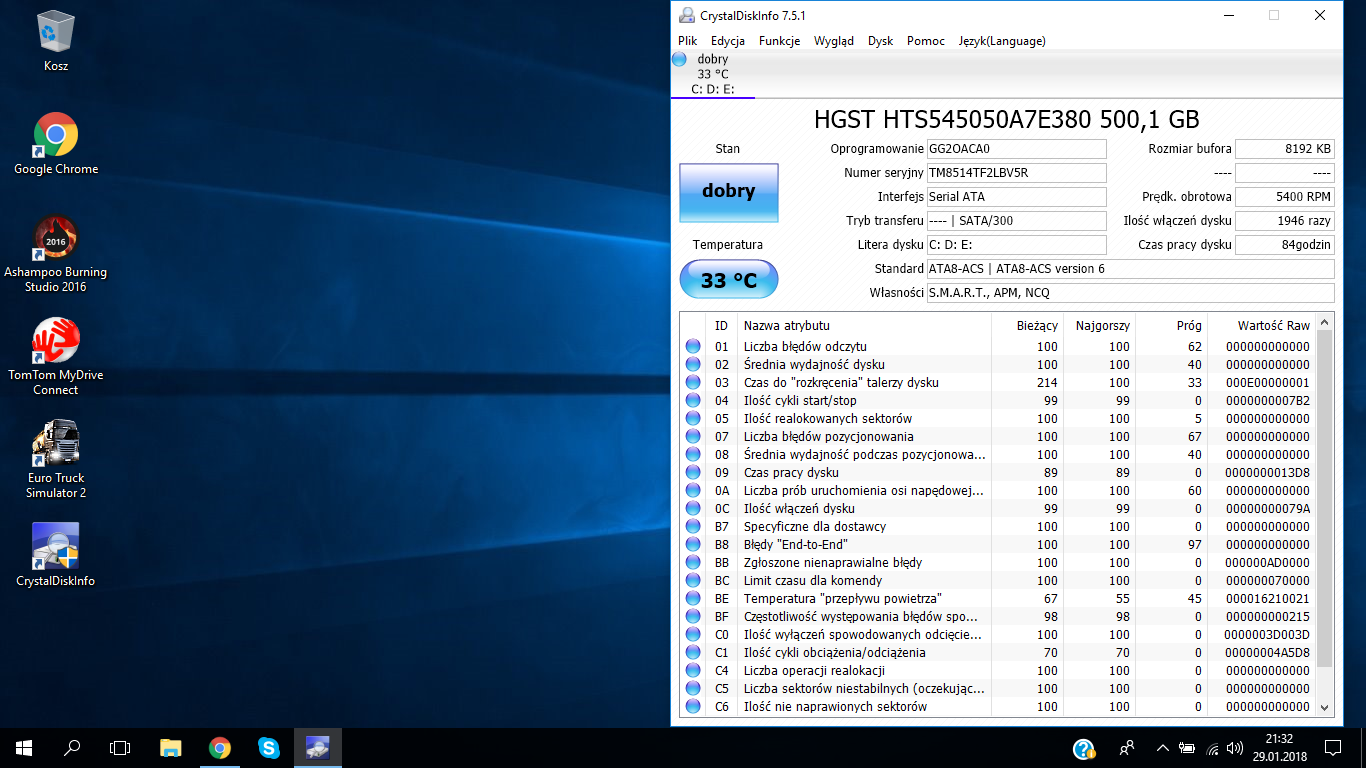Click the volume speaker tray icon
This screenshot has height=768, width=1366.
[1236, 748]
